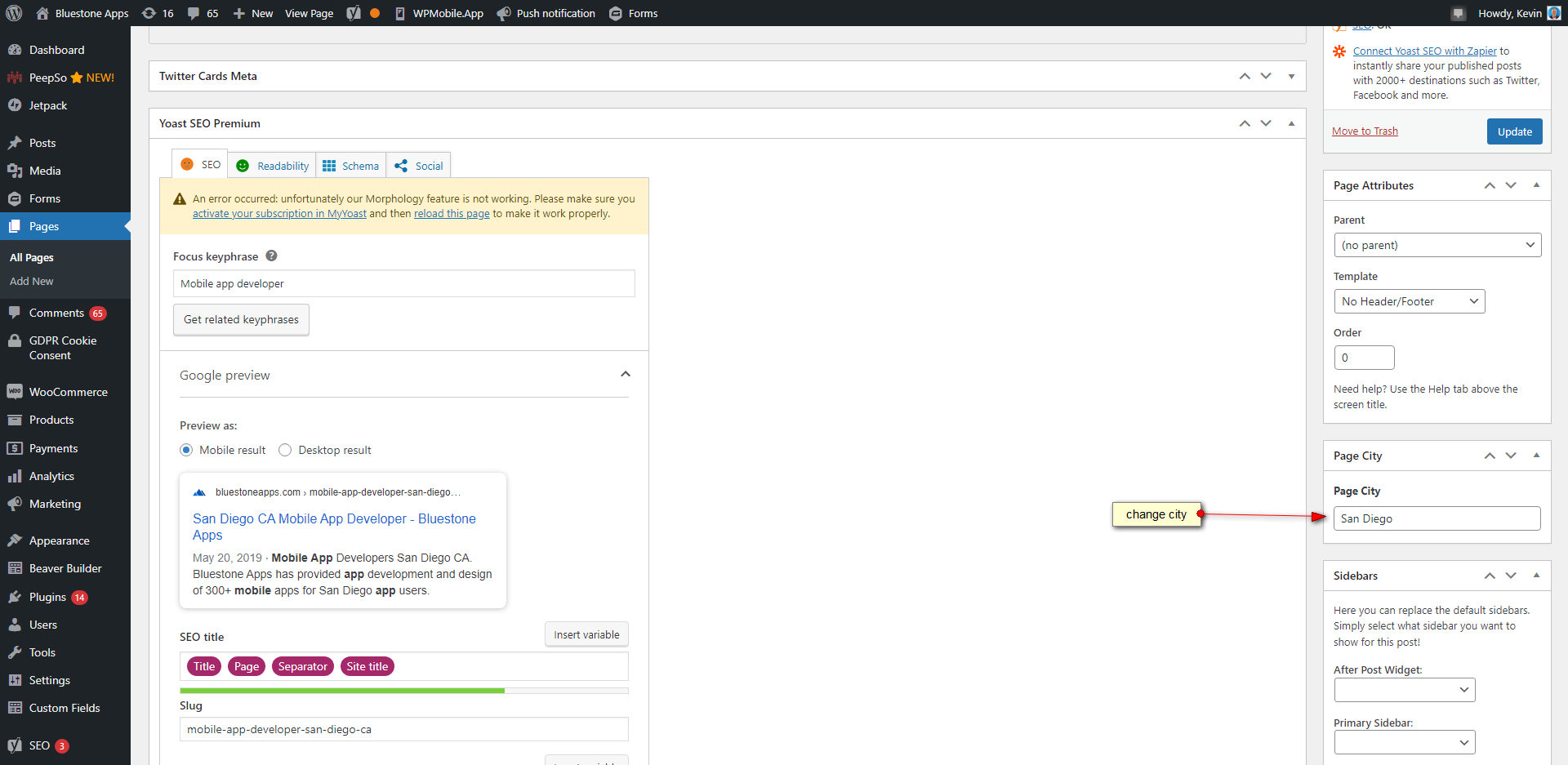
Task: Open the Analytics bar chart icon
Action: (15, 476)
